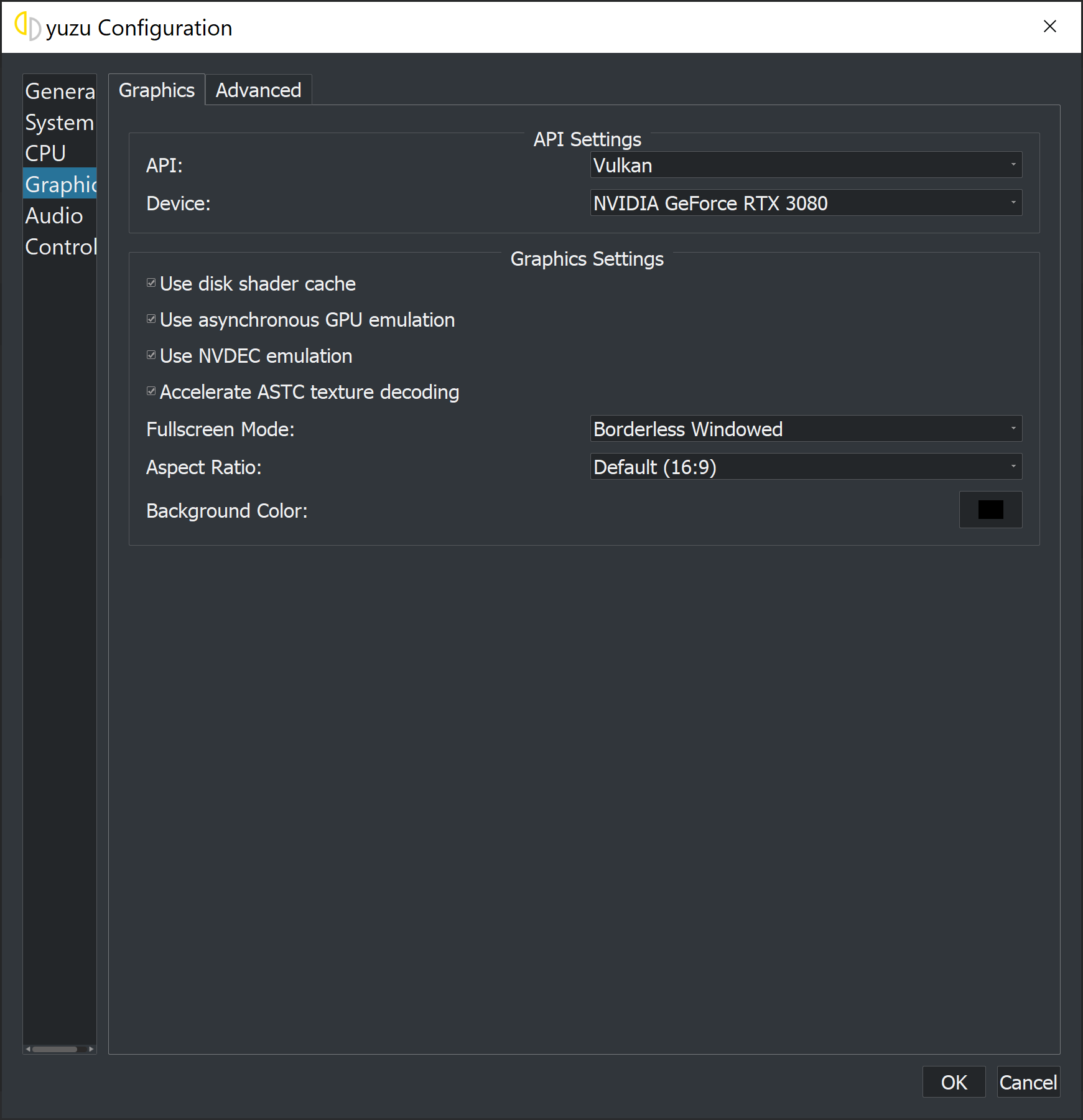This screenshot has width=1083, height=1120.
Task: Close the yuzu Configuration dialog
Action: point(1050,26)
